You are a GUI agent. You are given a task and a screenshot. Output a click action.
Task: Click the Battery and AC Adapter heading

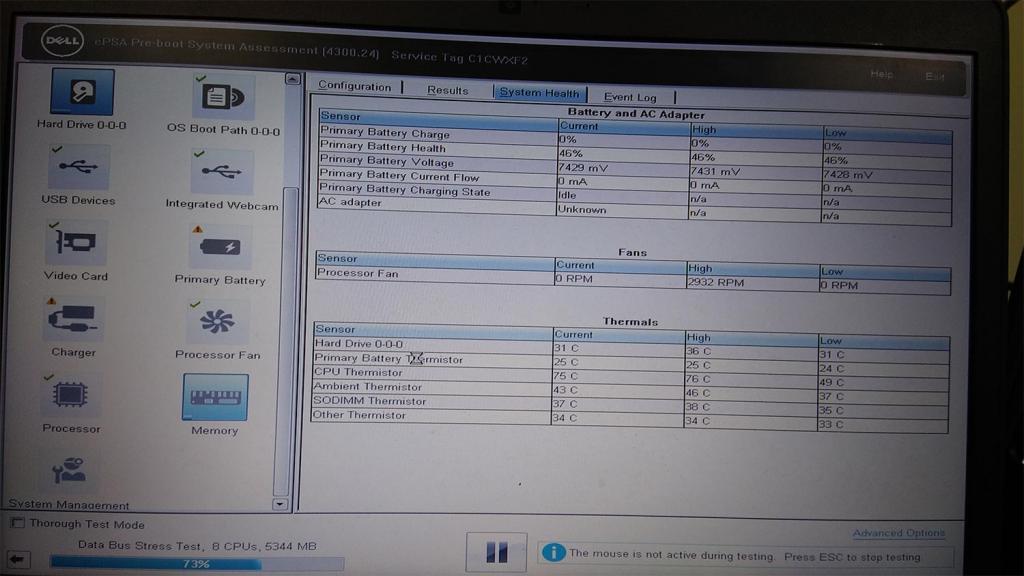[x=636, y=114]
